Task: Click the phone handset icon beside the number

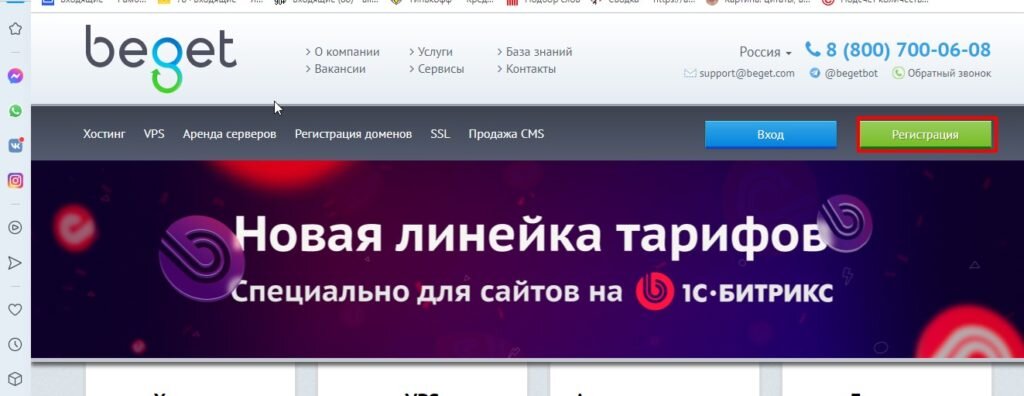Action: tap(812, 49)
